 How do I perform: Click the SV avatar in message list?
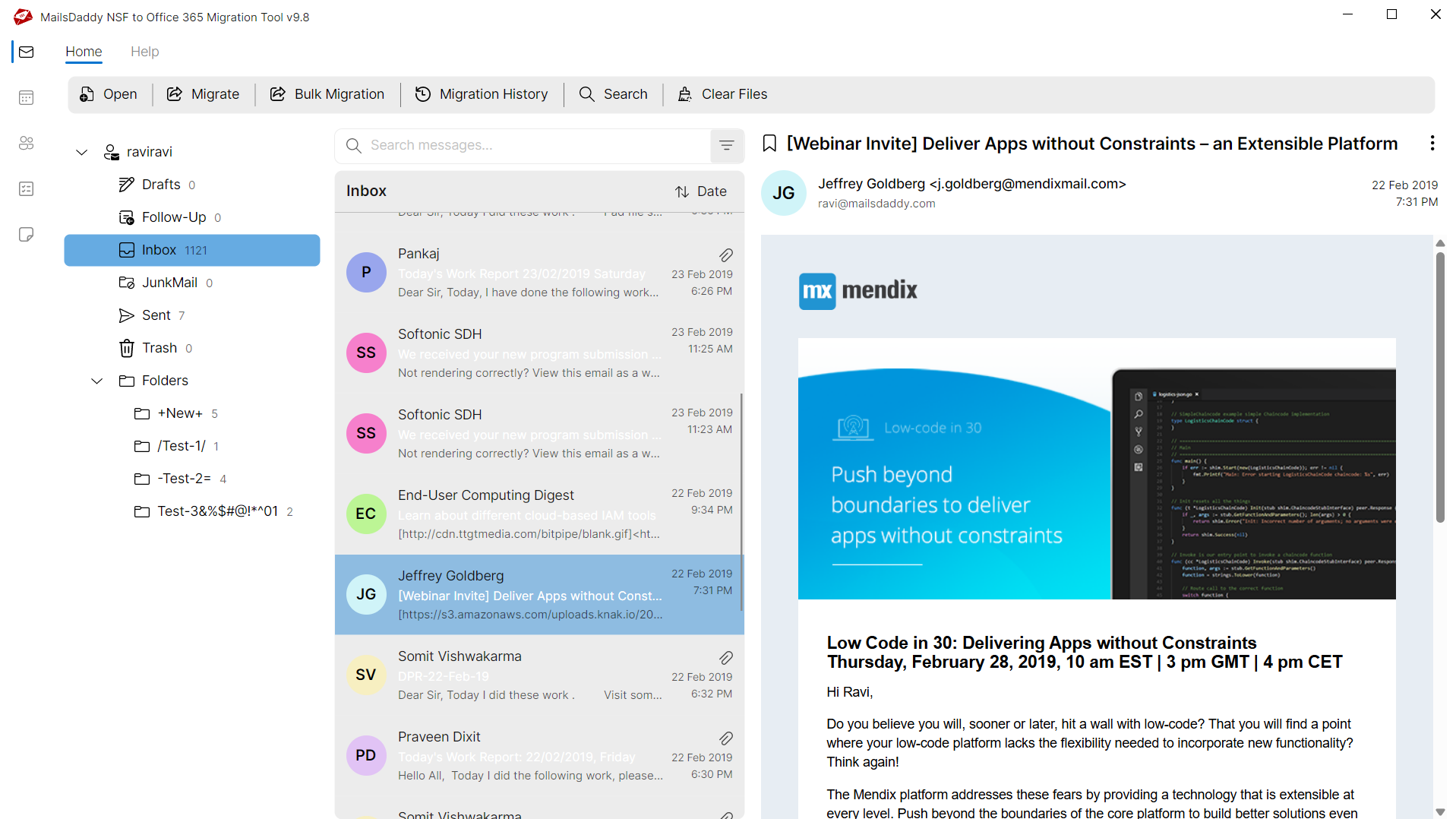coord(366,675)
